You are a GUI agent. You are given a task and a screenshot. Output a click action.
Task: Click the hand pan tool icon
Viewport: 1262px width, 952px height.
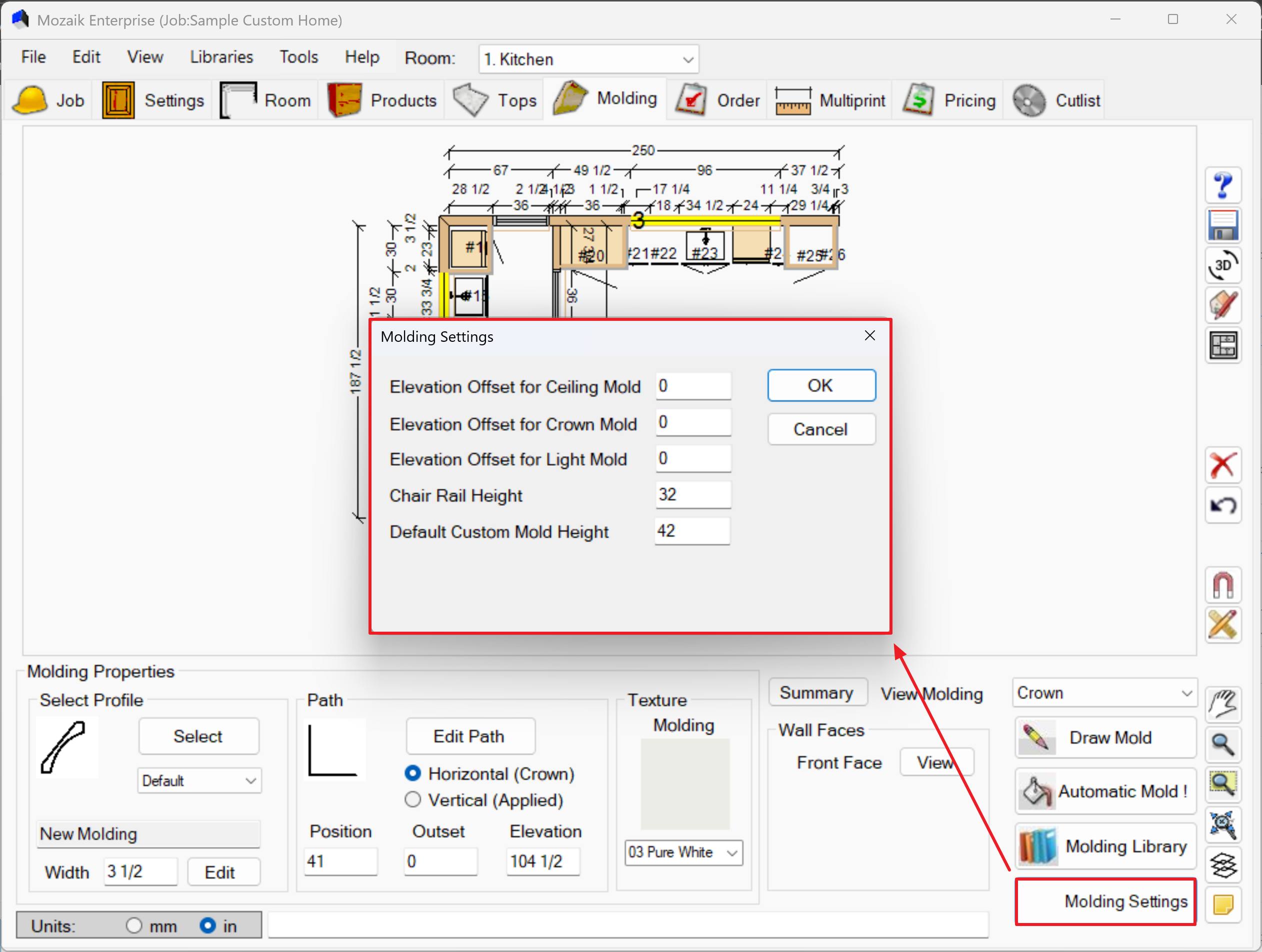pyautogui.click(x=1222, y=704)
